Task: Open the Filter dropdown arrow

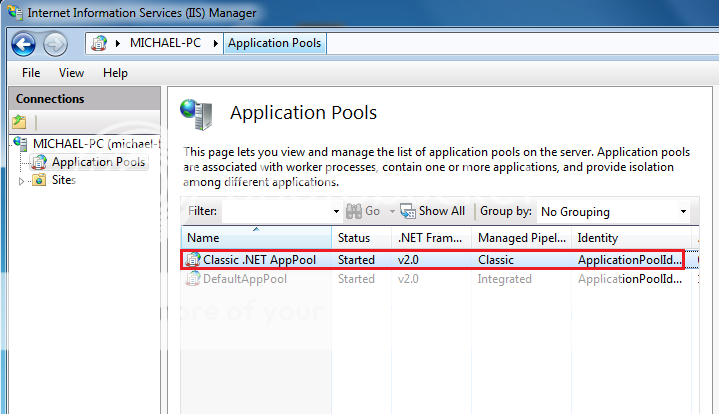Action: [x=336, y=212]
